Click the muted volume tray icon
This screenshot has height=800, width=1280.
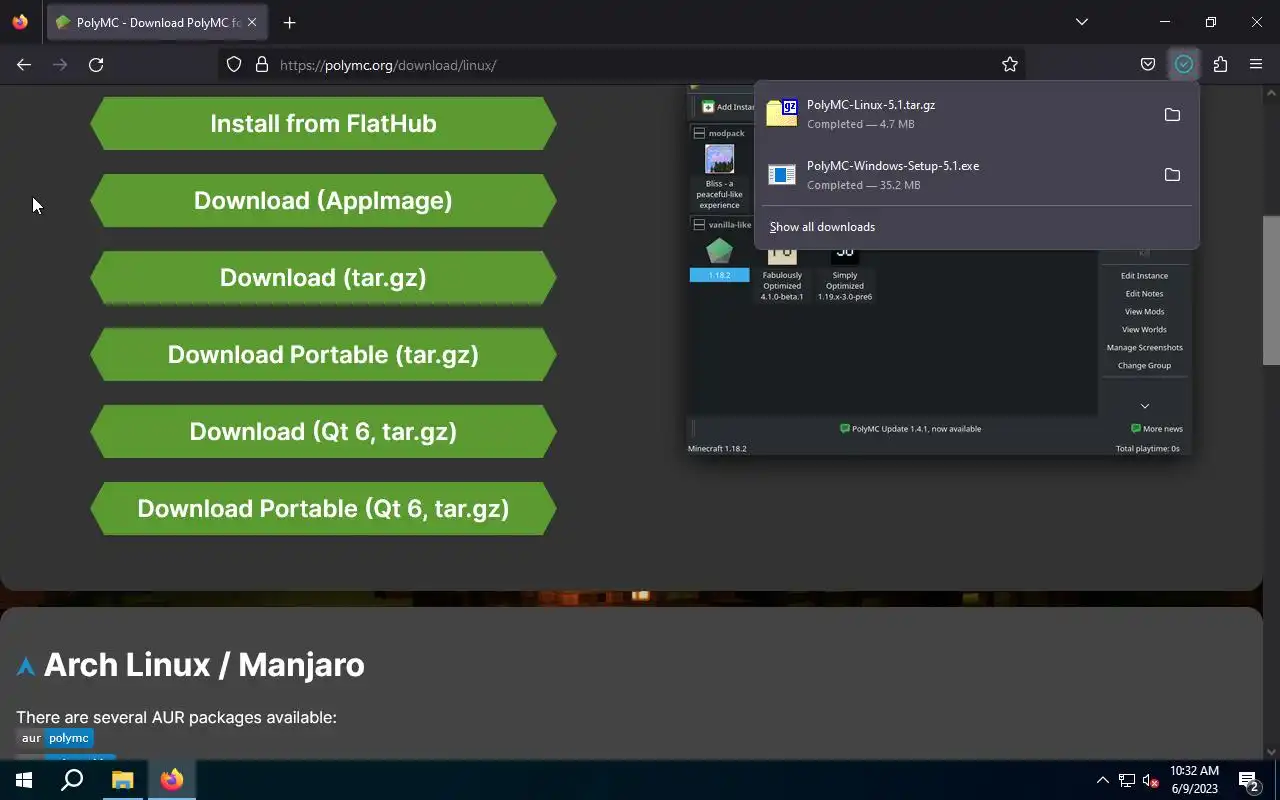click(1151, 780)
